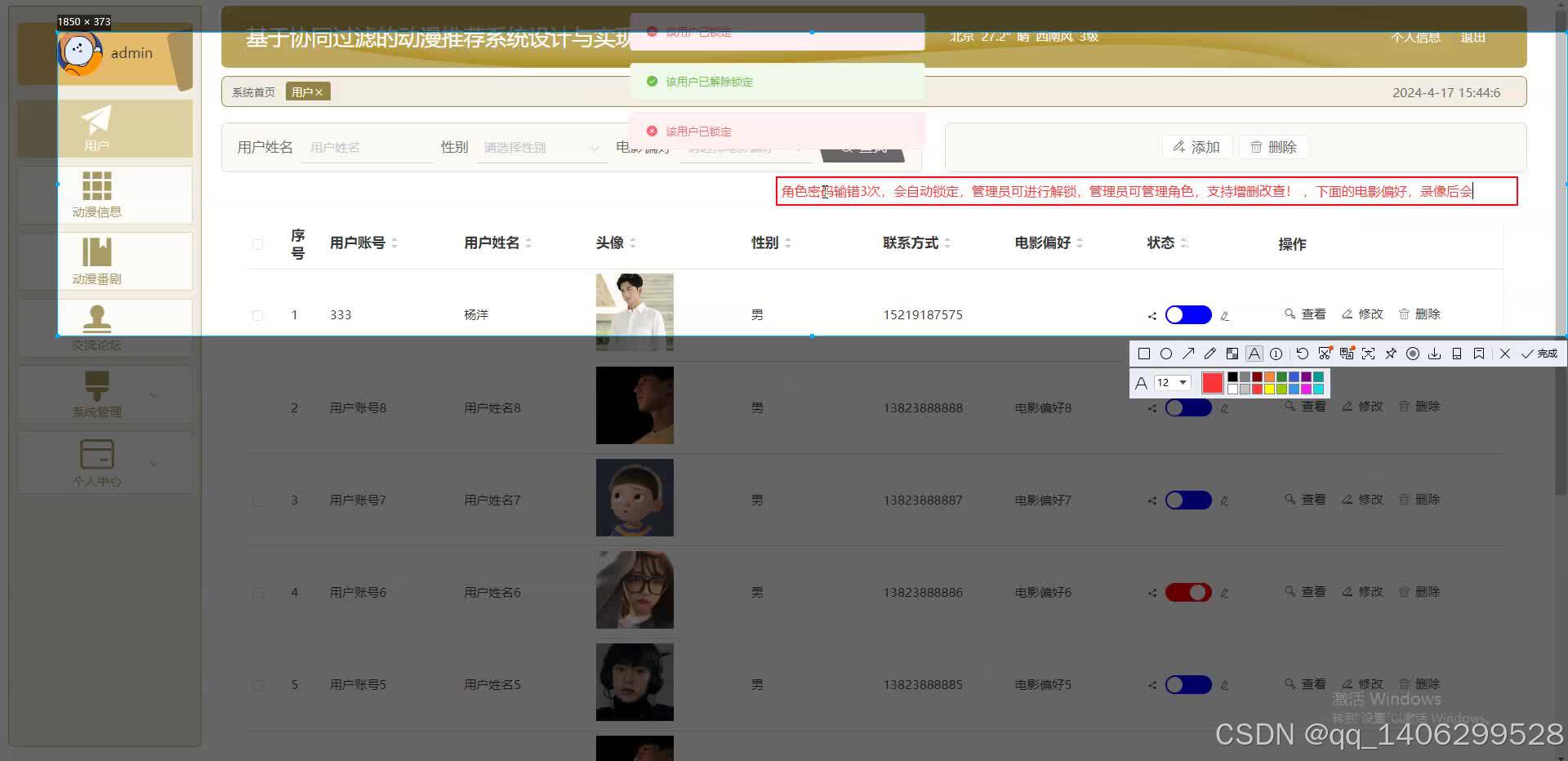The image size is (1568, 761).
Task: Select the arrow drawing tool
Action: [x=1189, y=353]
